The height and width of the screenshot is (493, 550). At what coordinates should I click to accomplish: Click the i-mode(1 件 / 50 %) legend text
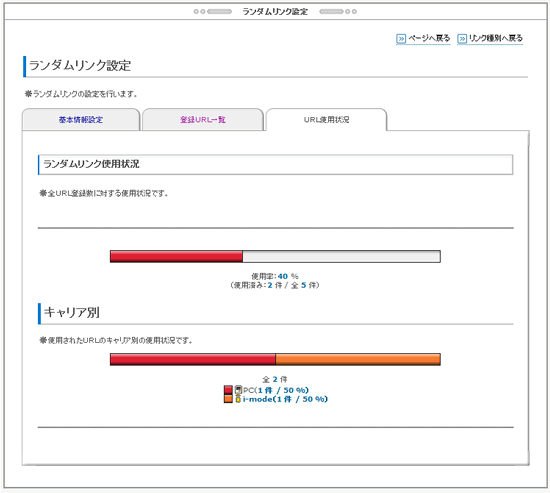coord(285,399)
